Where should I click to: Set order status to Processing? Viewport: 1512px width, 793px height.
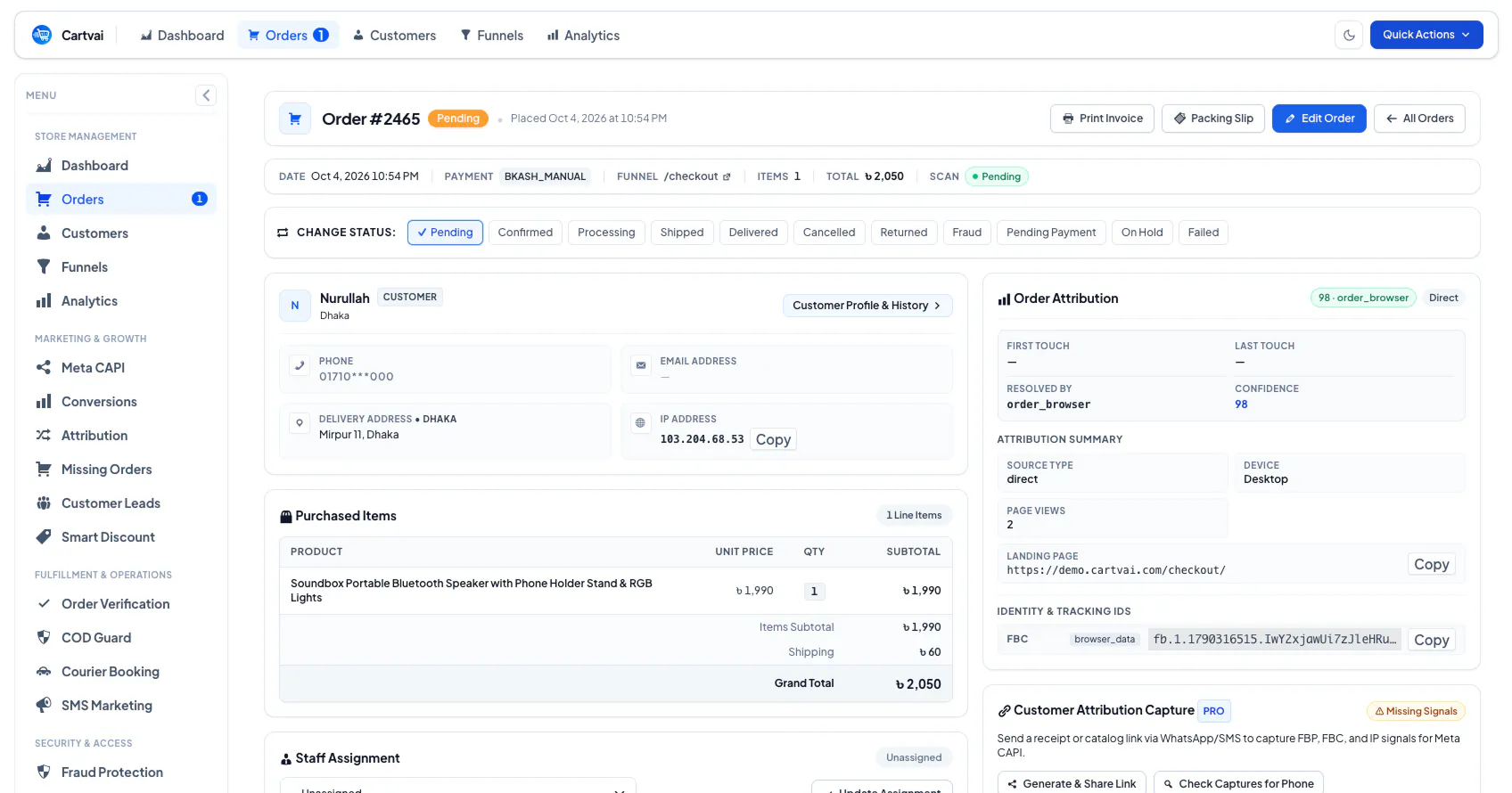[606, 233]
